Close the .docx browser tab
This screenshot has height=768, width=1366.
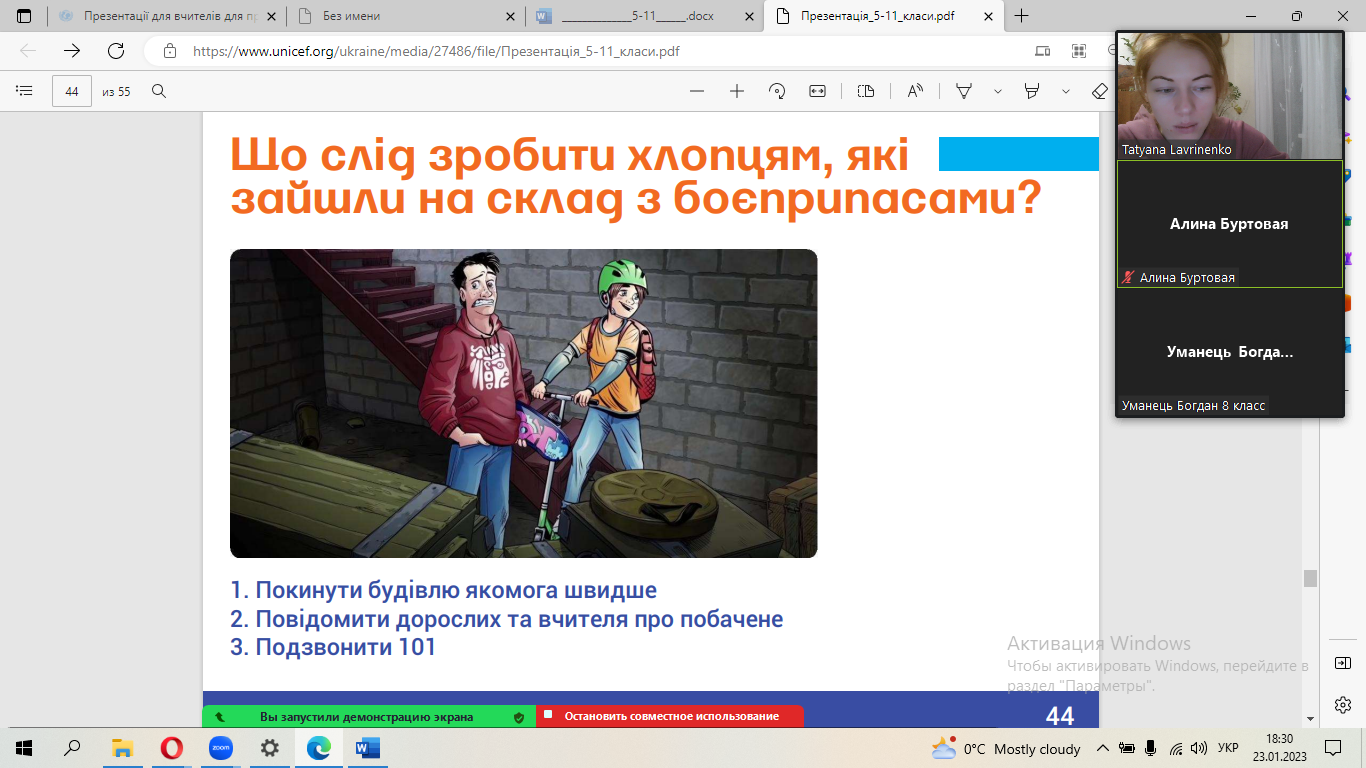coord(748,16)
